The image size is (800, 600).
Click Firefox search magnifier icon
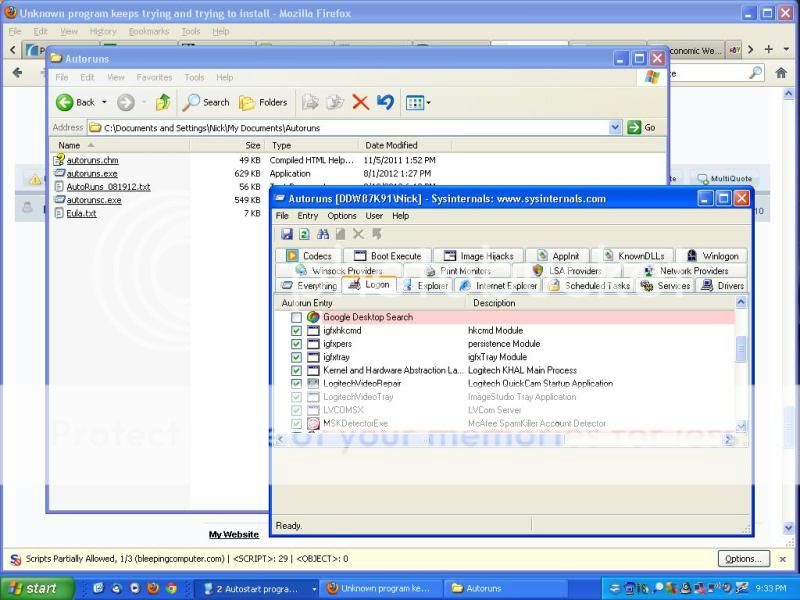pyautogui.click(x=756, y=73)
